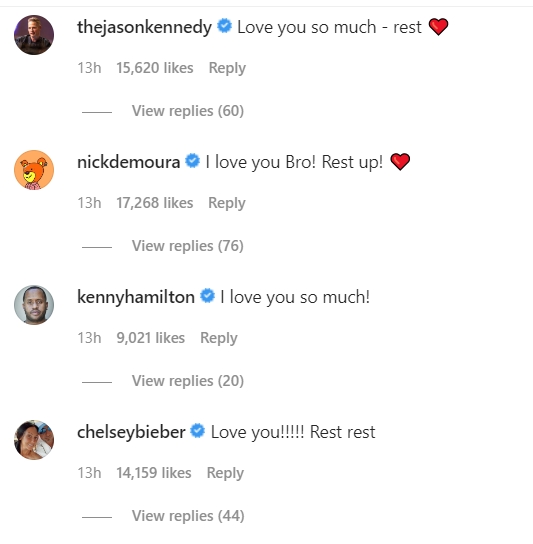View the 17,268 likes list
The height and width of the screenshot is (544, 533).
pyautogui.click(x=154, y=203)
